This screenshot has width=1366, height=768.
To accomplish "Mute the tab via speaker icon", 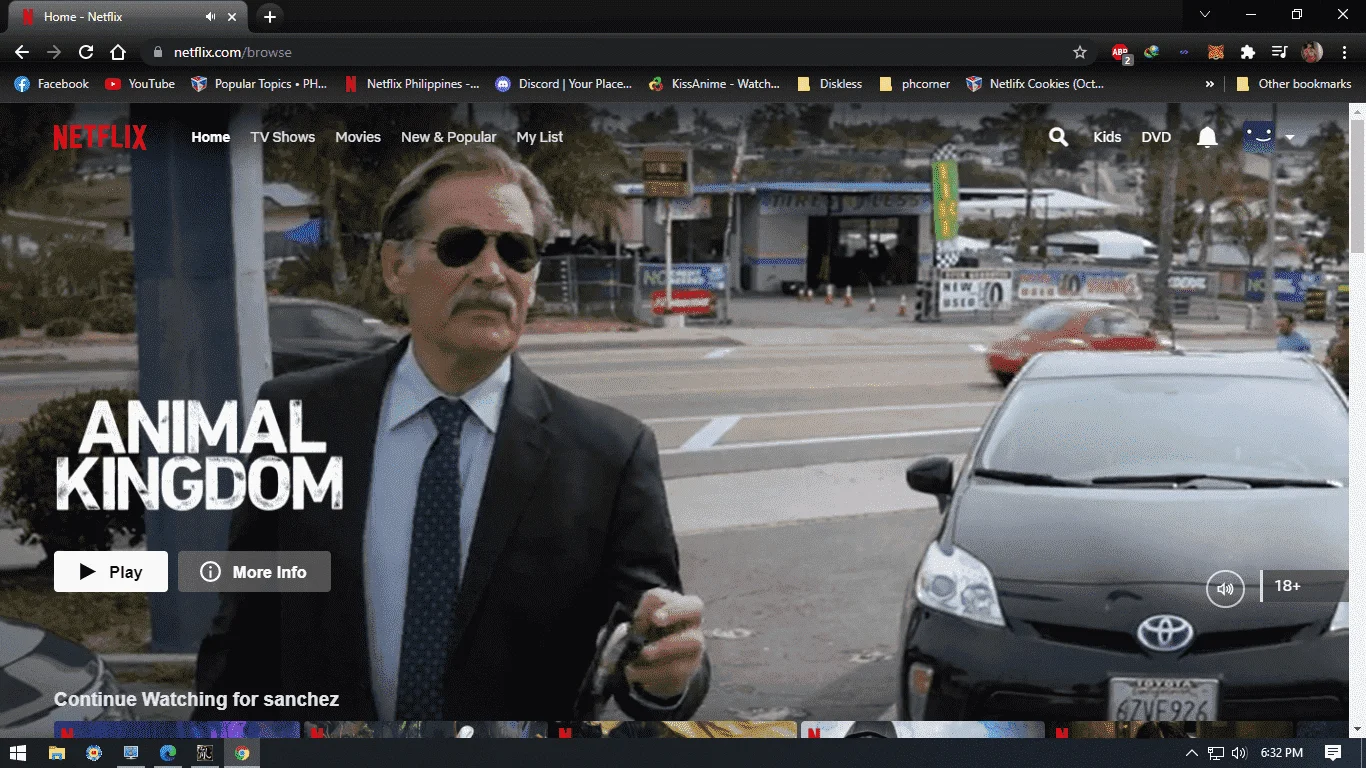I will click(x=211, y=17).
